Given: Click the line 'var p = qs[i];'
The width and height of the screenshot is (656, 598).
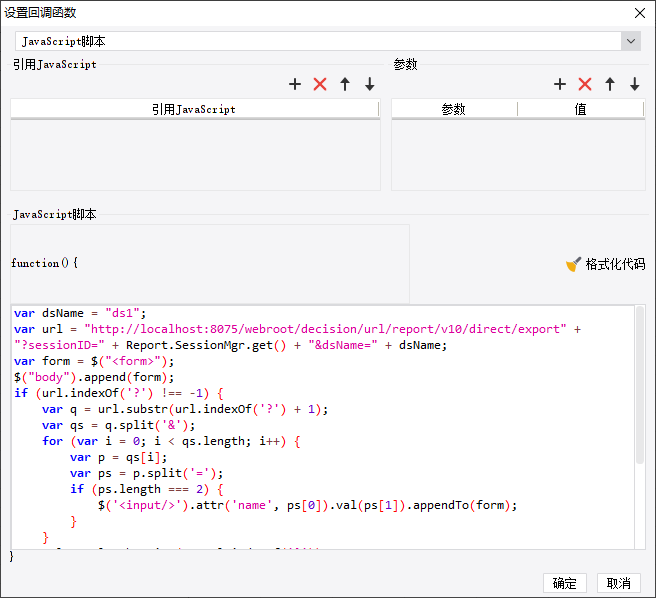Looking at the screenshot, I should 118,457.
